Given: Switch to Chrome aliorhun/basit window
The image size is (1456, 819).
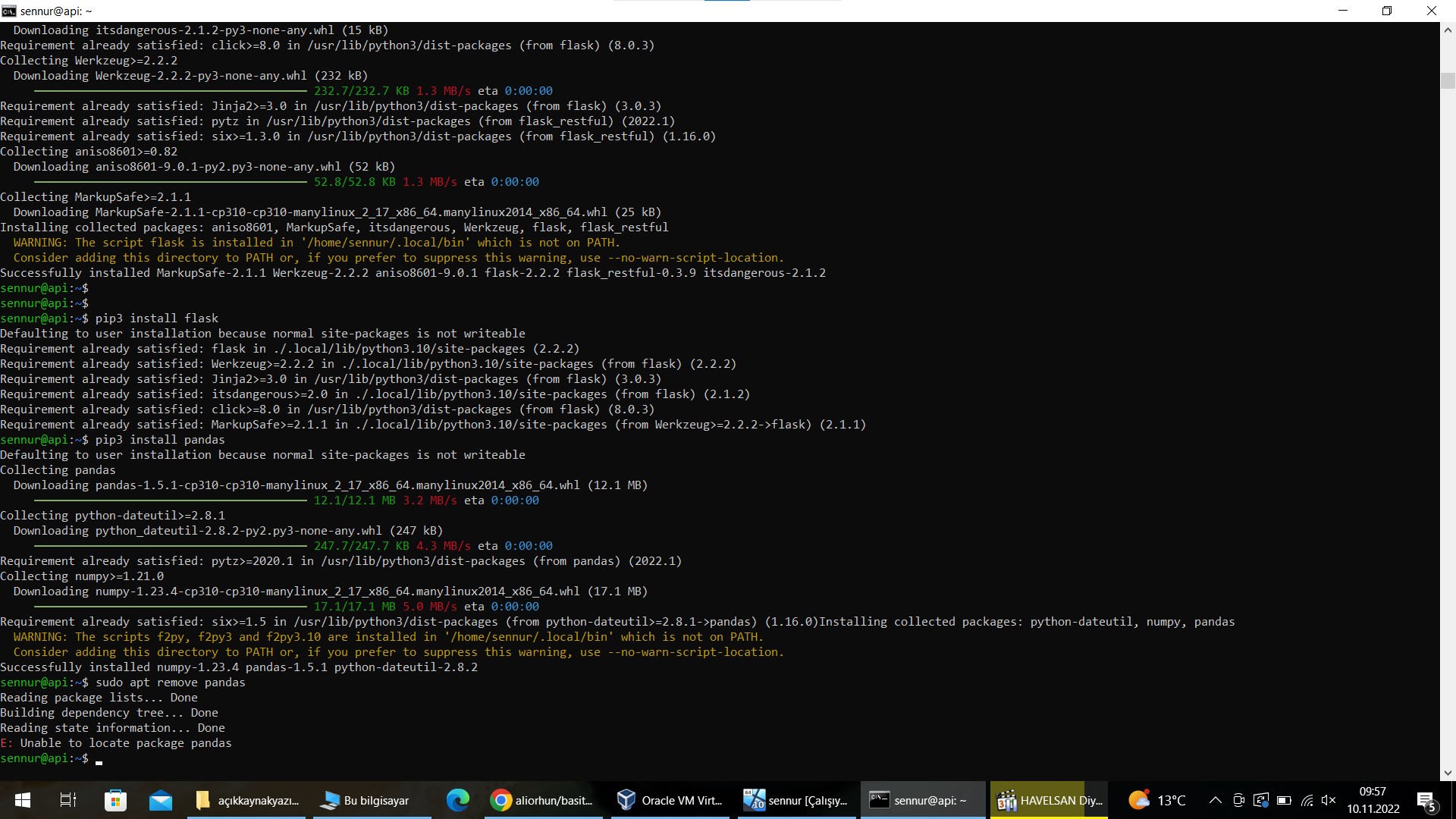Looking at the screenshot, I should 543,800.
